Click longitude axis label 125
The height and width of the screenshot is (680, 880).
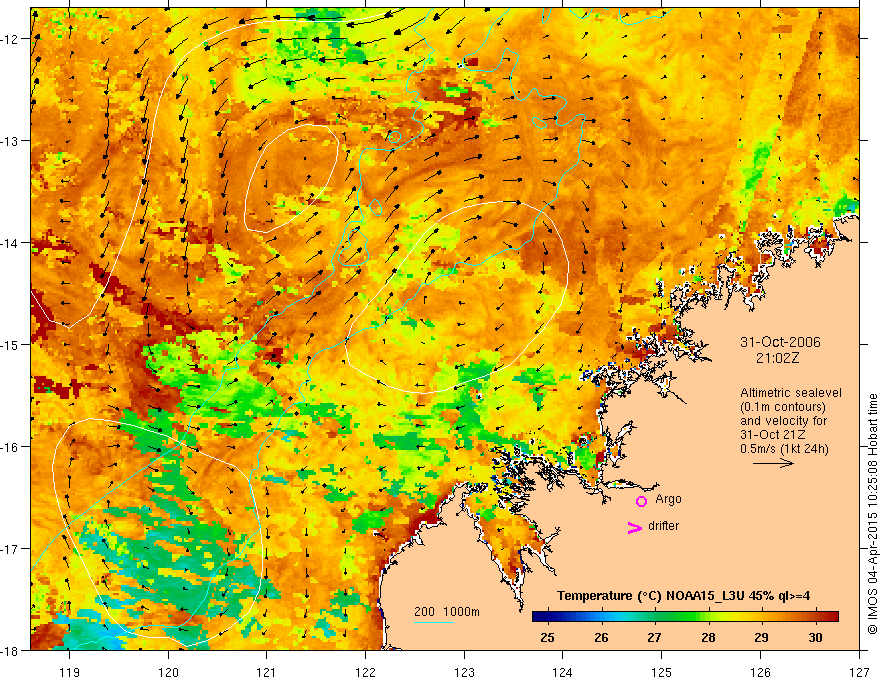coord(661,672)
